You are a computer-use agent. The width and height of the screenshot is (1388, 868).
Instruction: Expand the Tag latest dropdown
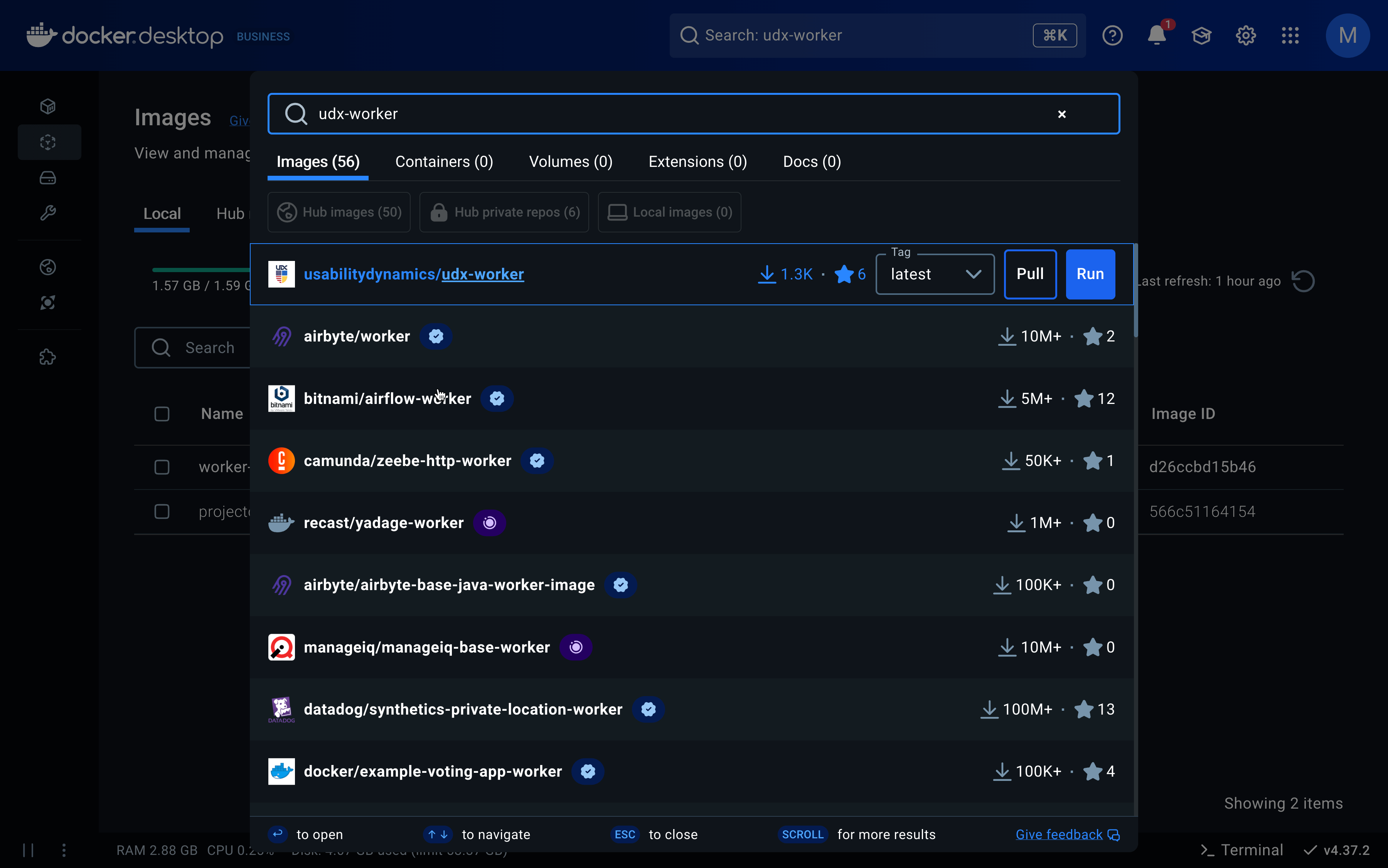point(935,274)
